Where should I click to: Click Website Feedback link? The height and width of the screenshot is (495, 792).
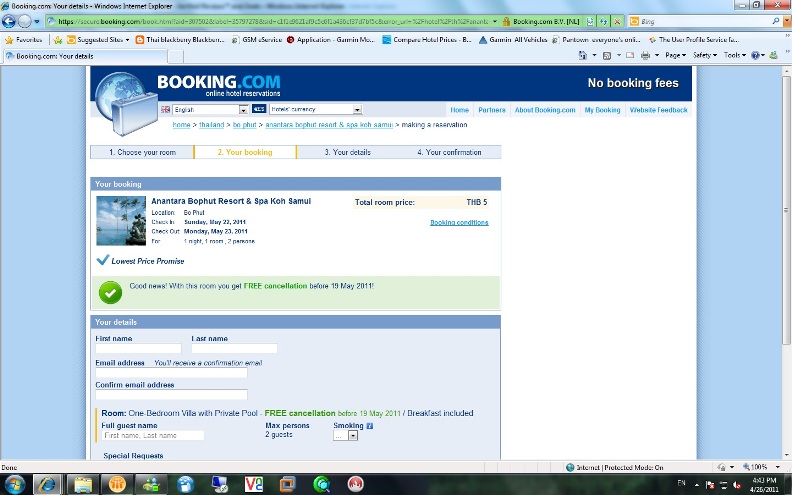(x=658, y=110)
